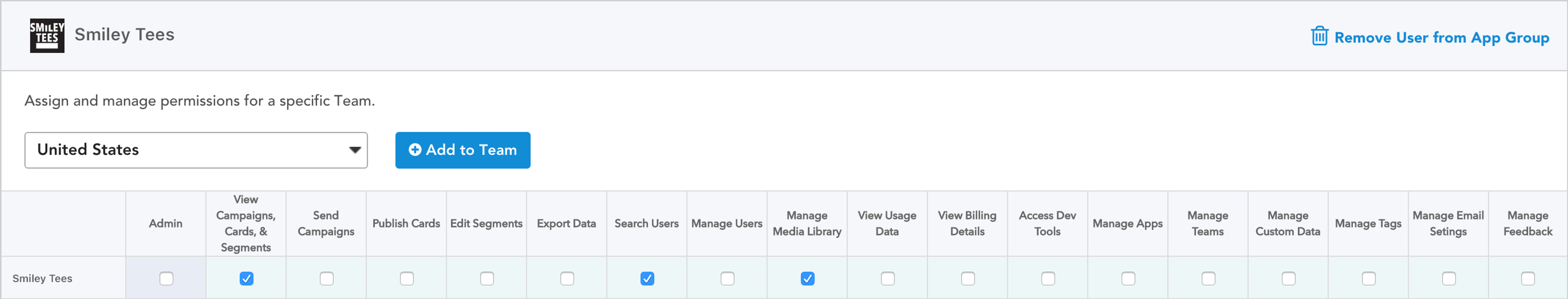Click the Manage Users column header

727,223
